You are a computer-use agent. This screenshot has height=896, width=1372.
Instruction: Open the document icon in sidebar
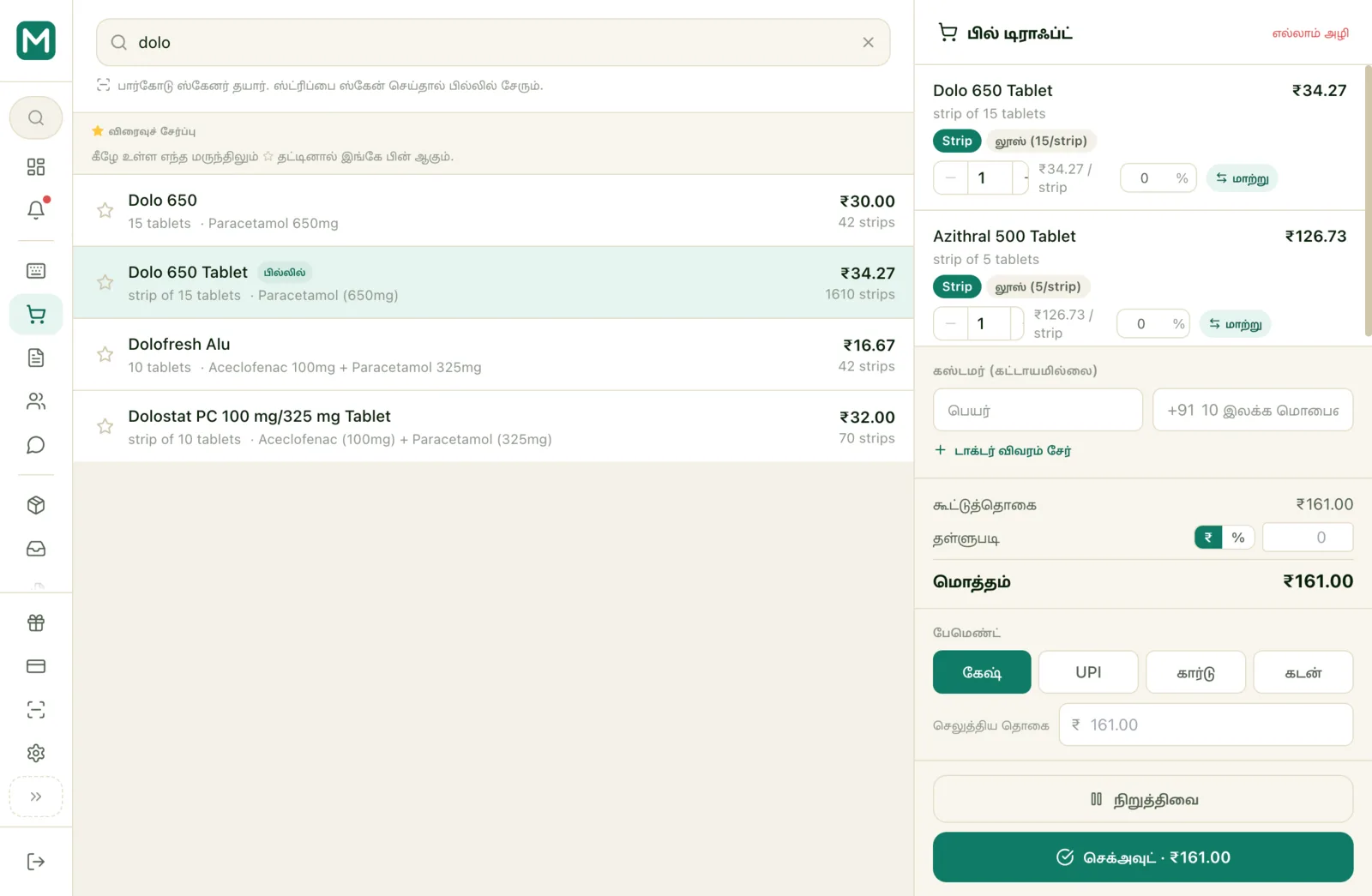point(36,358)
